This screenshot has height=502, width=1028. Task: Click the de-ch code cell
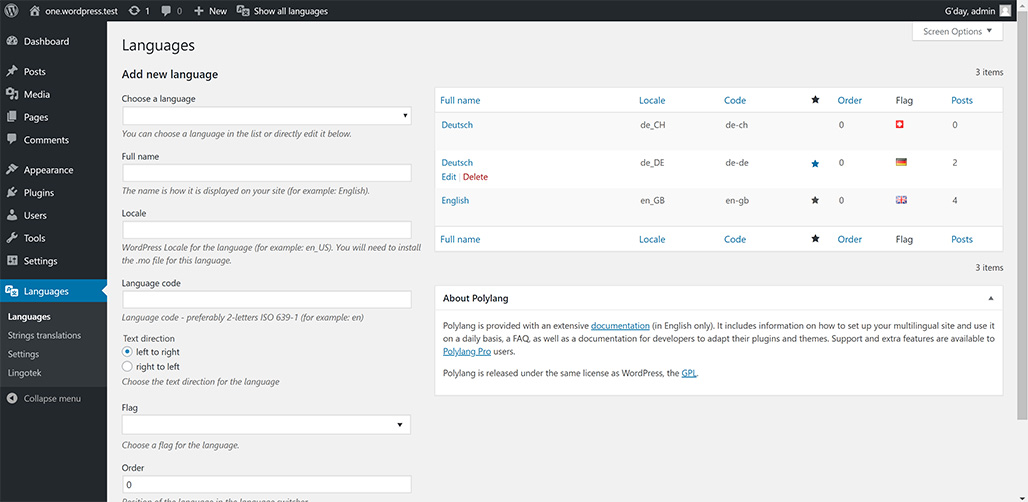pyautogui.click(x=736, y=125)
